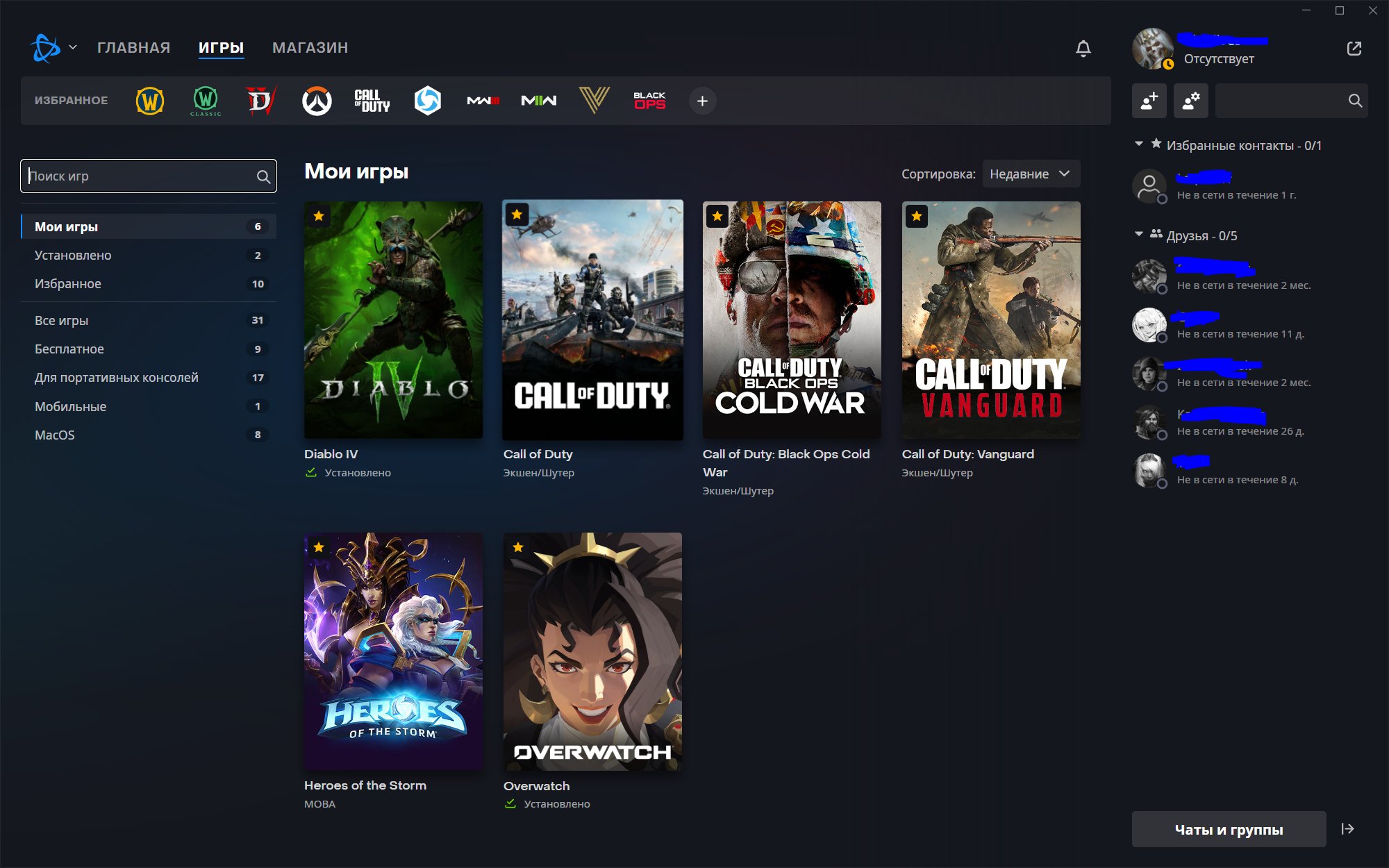
Task: Open the favorite contact offline for 1 year
Action: [x=1250, y=186]
